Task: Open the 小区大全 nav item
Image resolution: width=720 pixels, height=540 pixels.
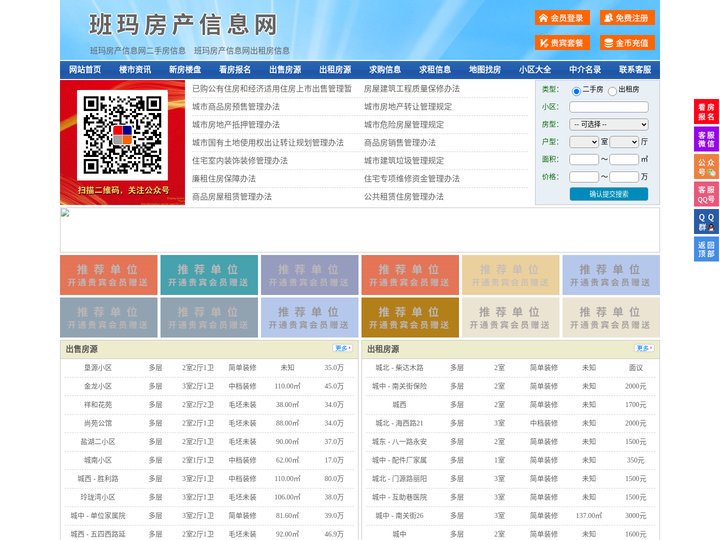Action: (535, 70)
